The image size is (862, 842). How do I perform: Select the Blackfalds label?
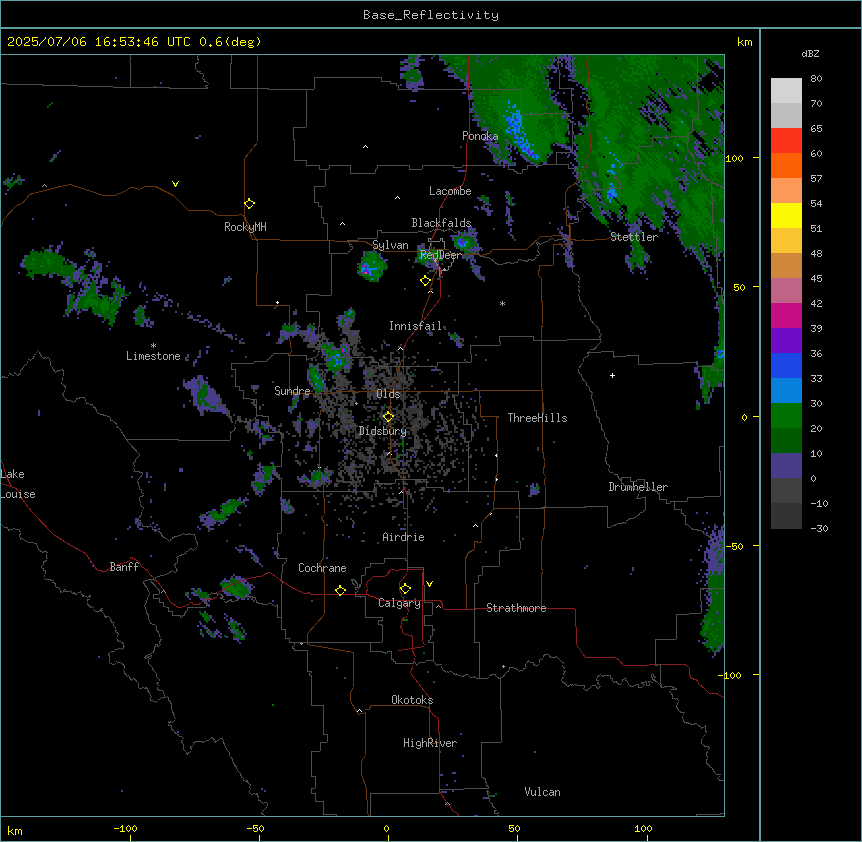[441, 223]
